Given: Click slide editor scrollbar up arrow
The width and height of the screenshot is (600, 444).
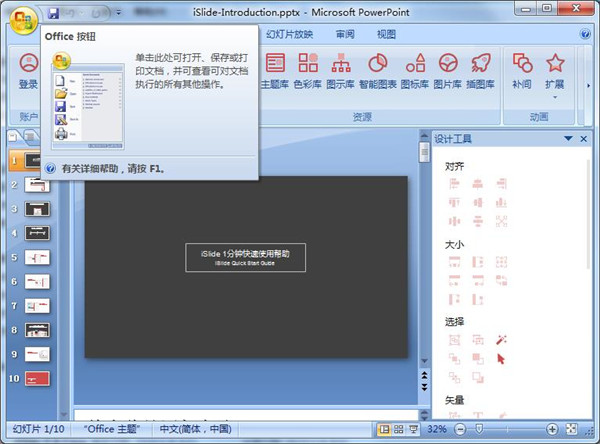Looking at the screenshot, I should pos(424,135).
